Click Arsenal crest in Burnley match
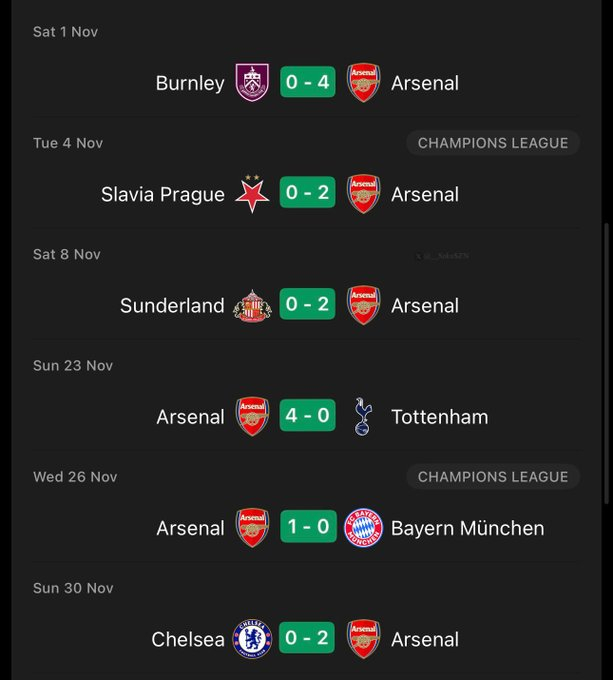Screen dimensions: 613x680 point(364,83)
